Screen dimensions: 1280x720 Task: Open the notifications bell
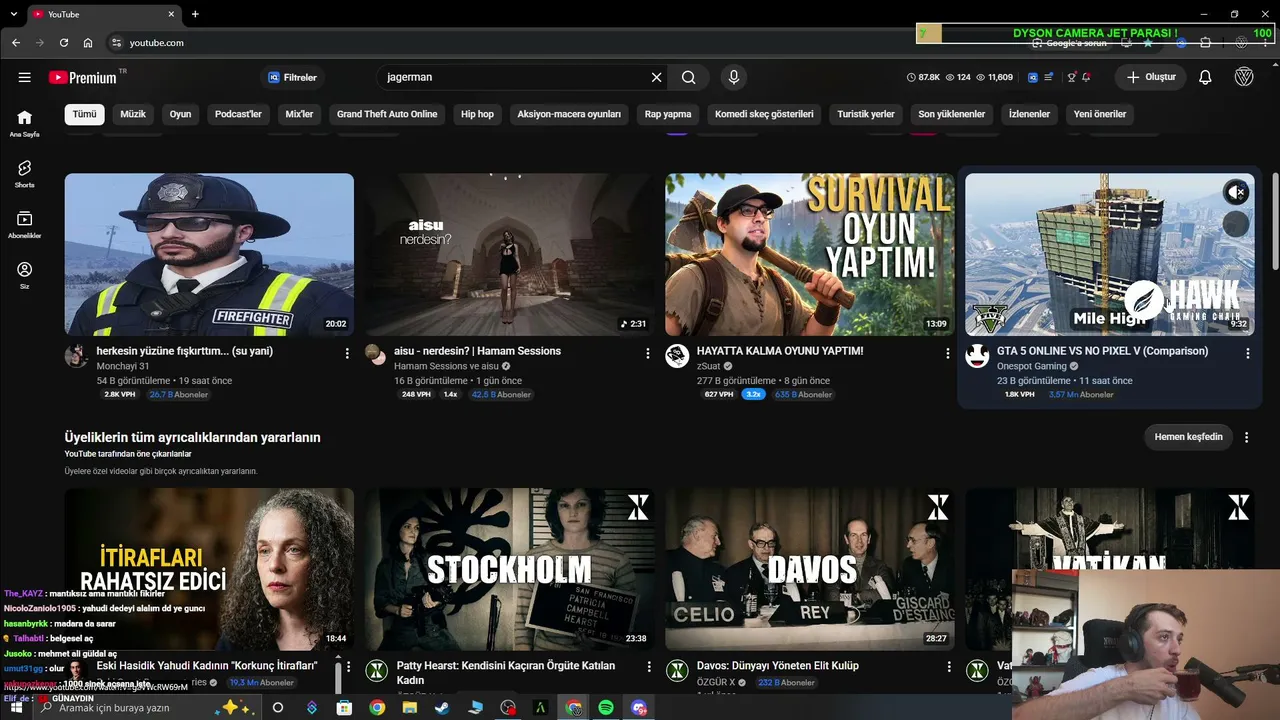tap(1205, 77)
